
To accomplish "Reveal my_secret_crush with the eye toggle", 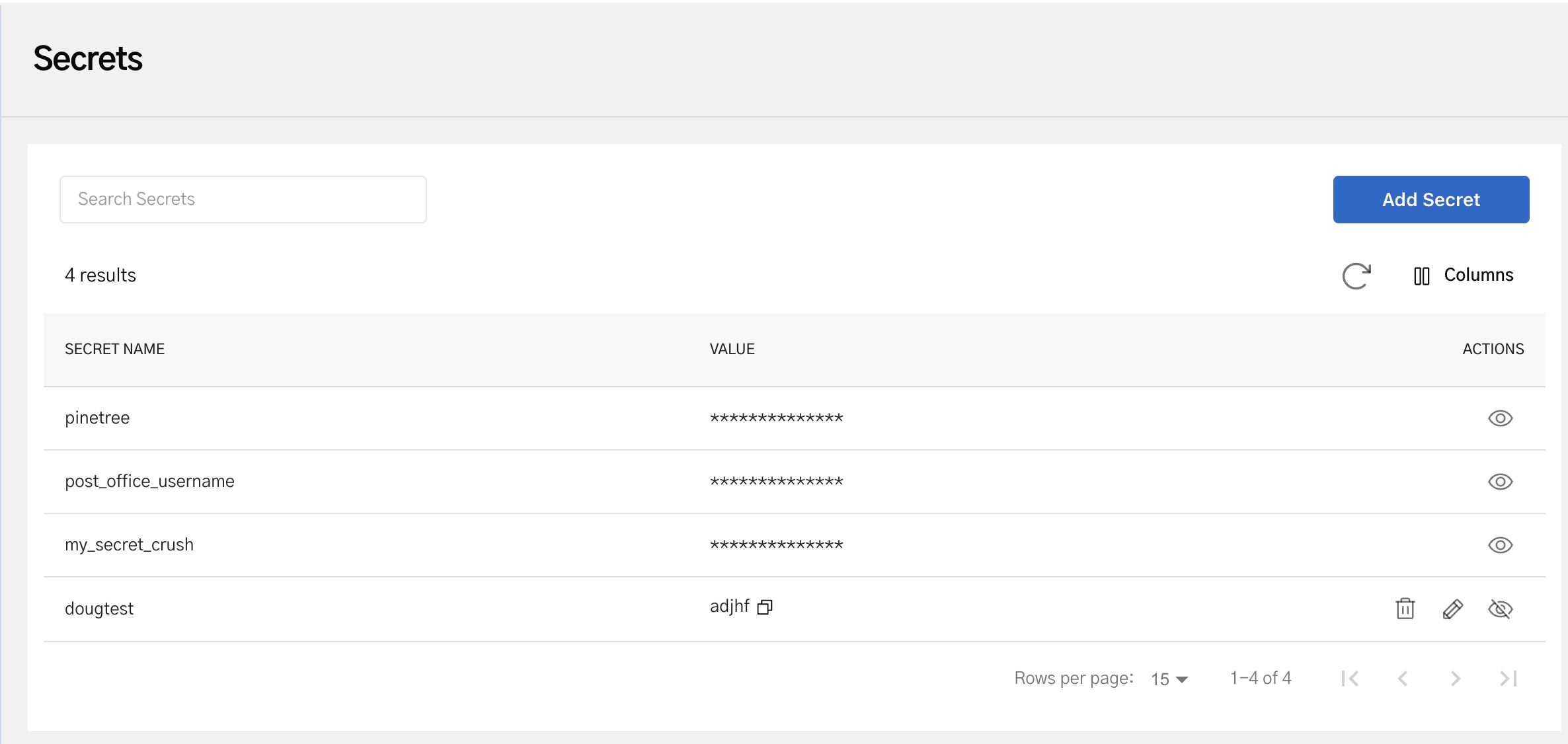I will tap(1501, 544).
